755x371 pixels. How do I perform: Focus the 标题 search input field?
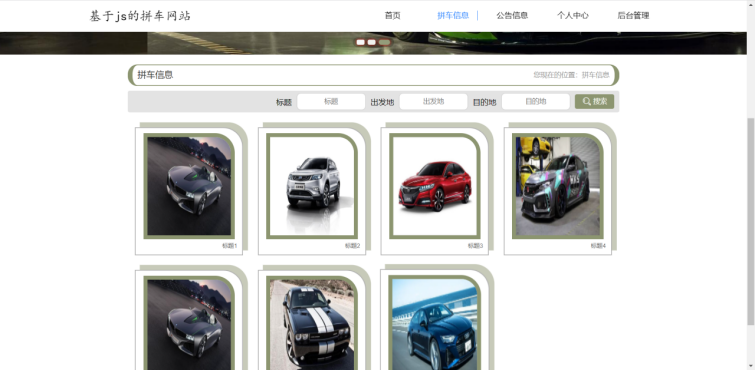pos(331,102)
